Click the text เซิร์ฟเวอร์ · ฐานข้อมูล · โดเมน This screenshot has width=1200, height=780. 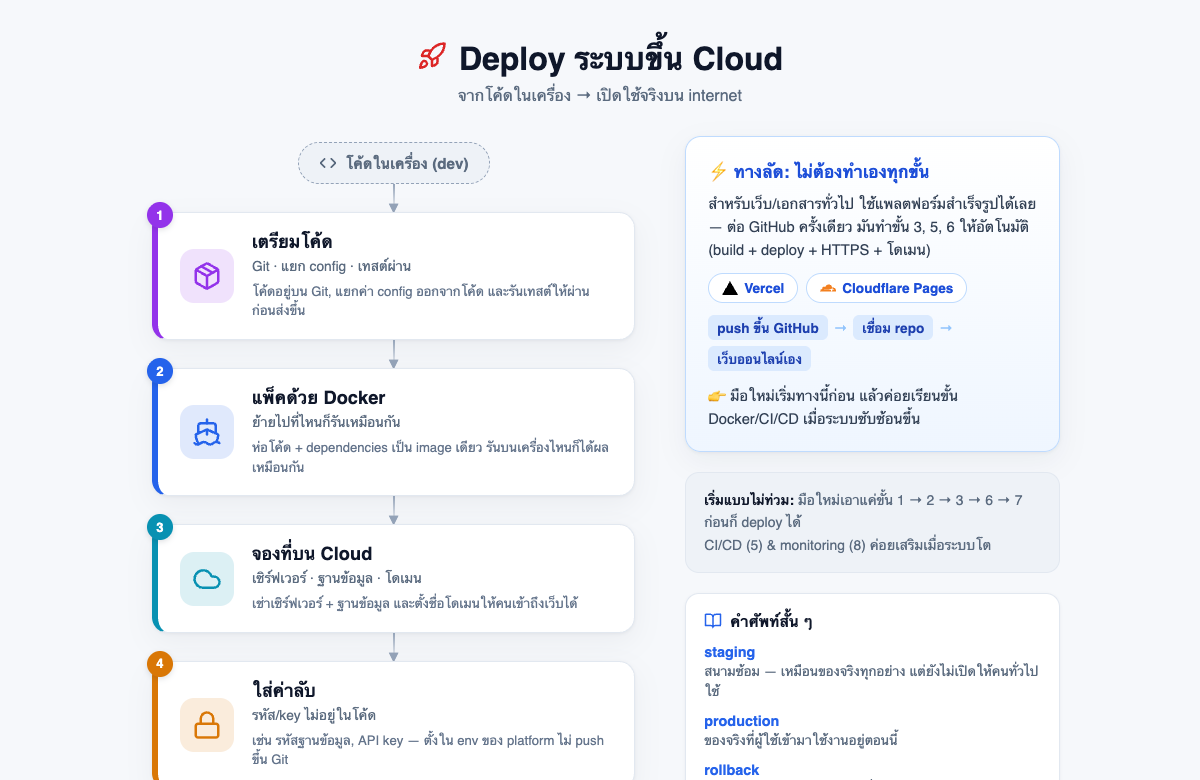point(336,578)
